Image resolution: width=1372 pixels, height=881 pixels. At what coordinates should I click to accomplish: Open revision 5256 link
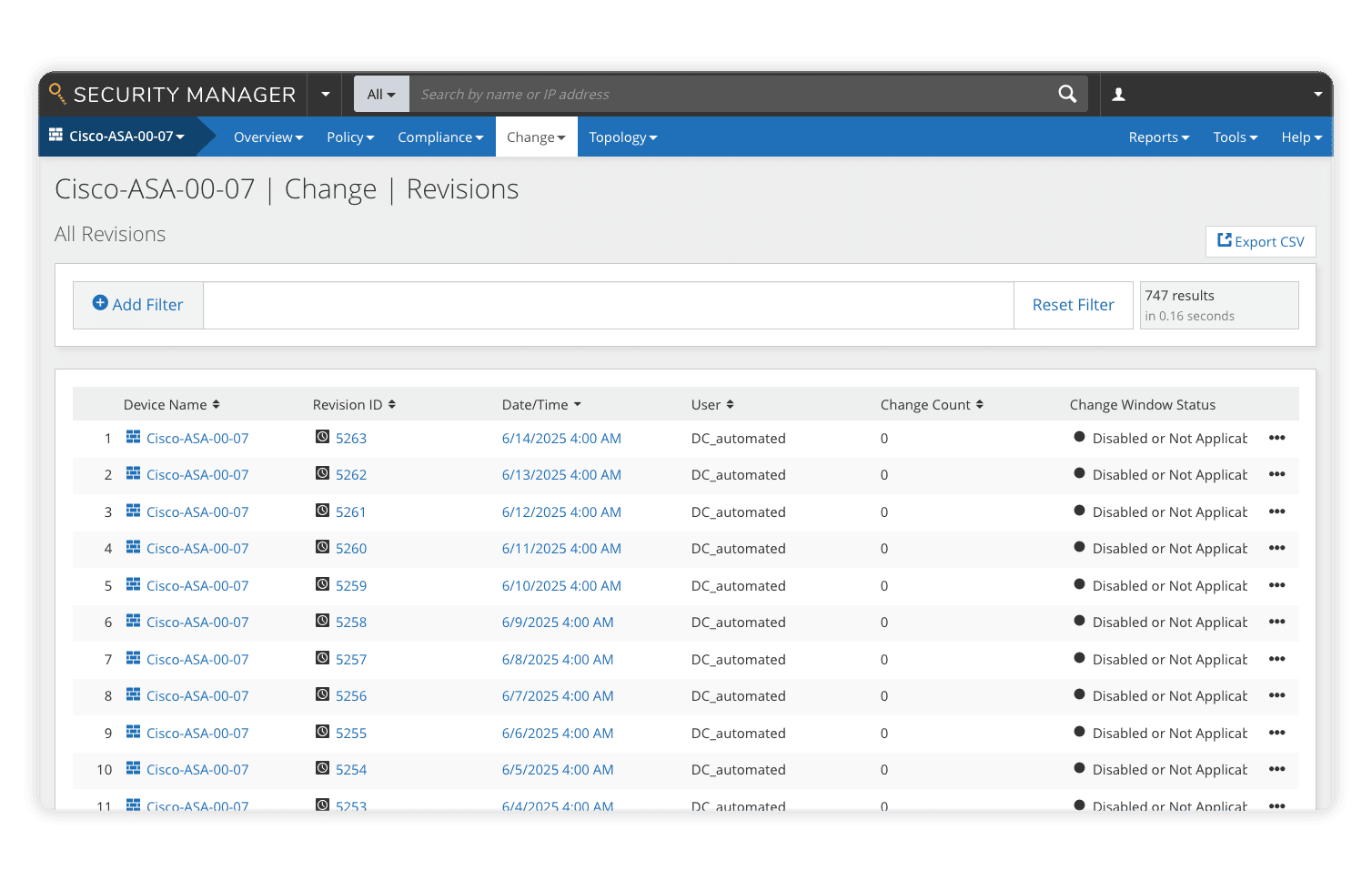point(351,696)
